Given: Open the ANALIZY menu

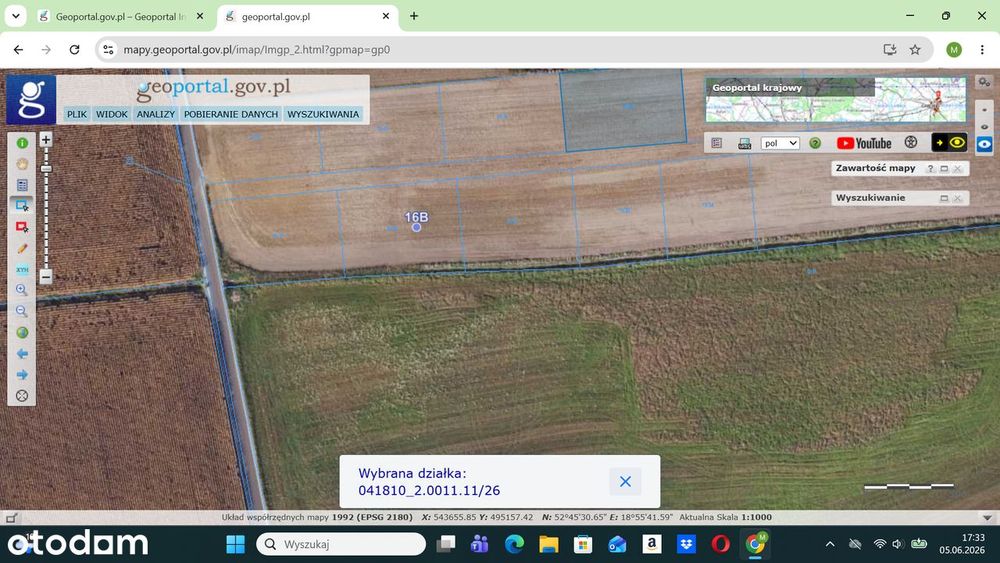Looking at the screenshot, I should pos(156,114).
